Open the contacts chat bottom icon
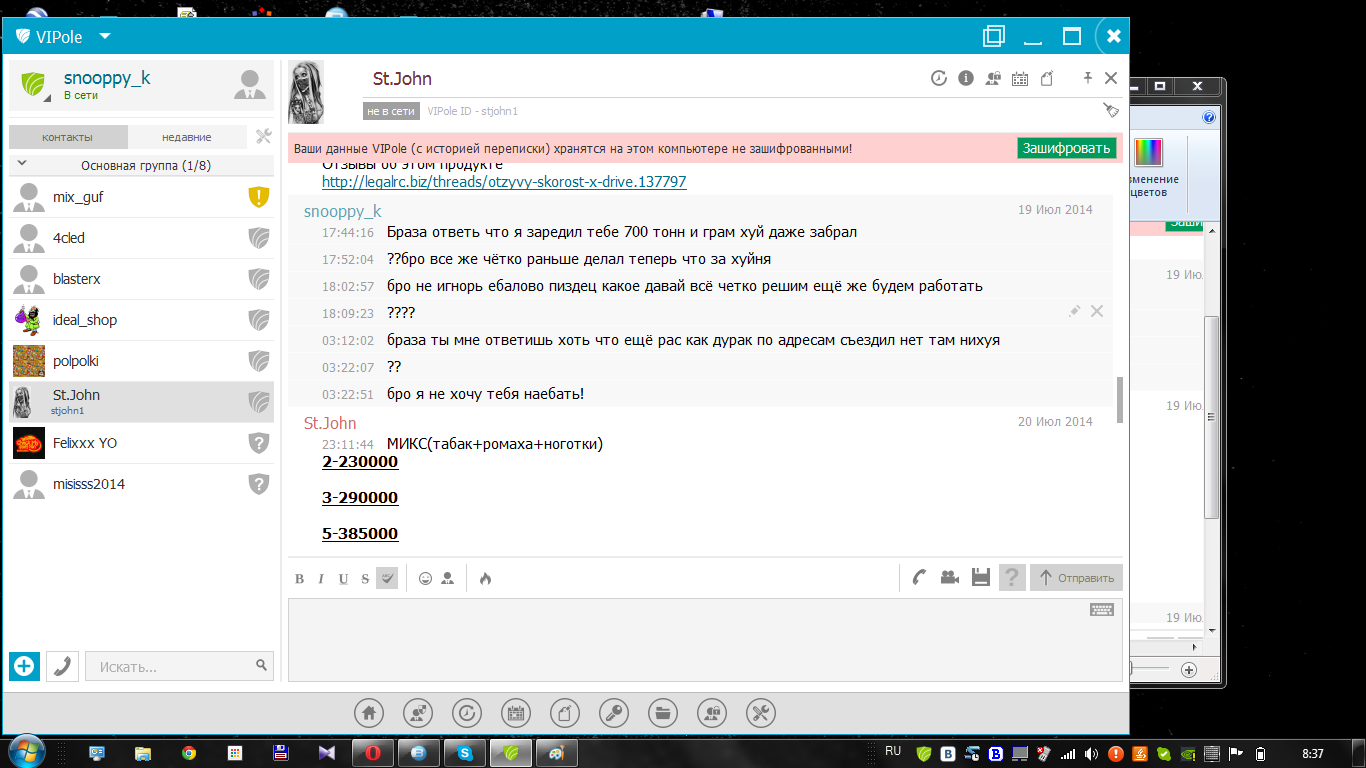The height and width of the screenshot is (768, 1366). click(x=418, y=713)
